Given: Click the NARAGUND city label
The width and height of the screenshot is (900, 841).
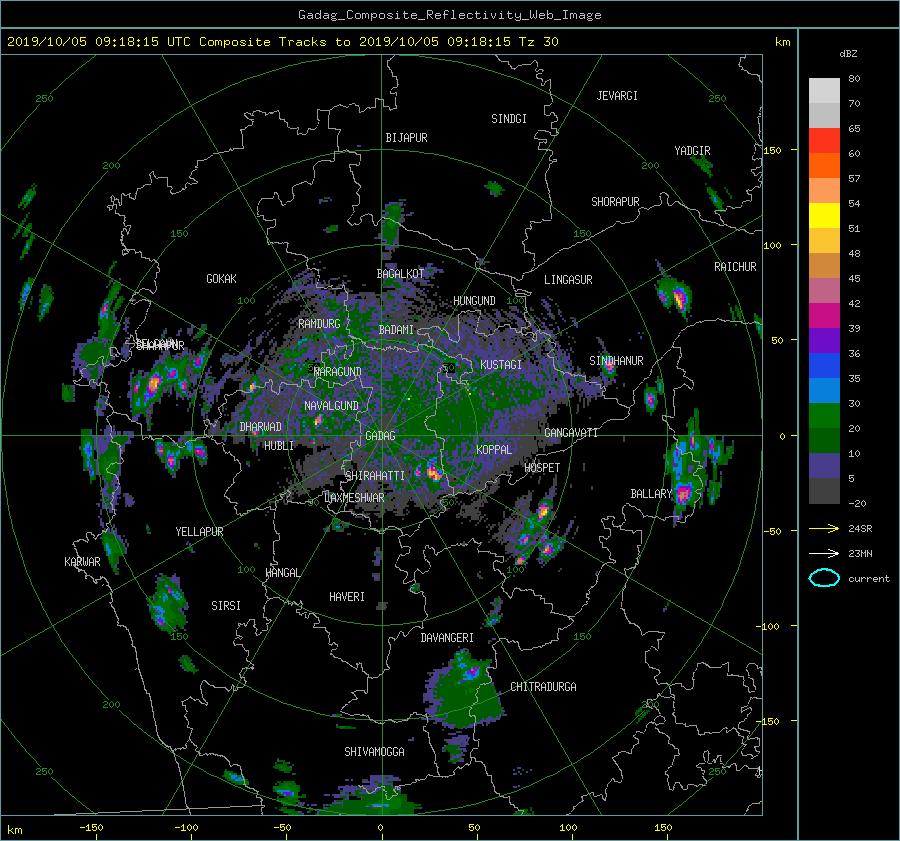Looking at the screenshot, I should pyautogui.click(x=338, y=371).
